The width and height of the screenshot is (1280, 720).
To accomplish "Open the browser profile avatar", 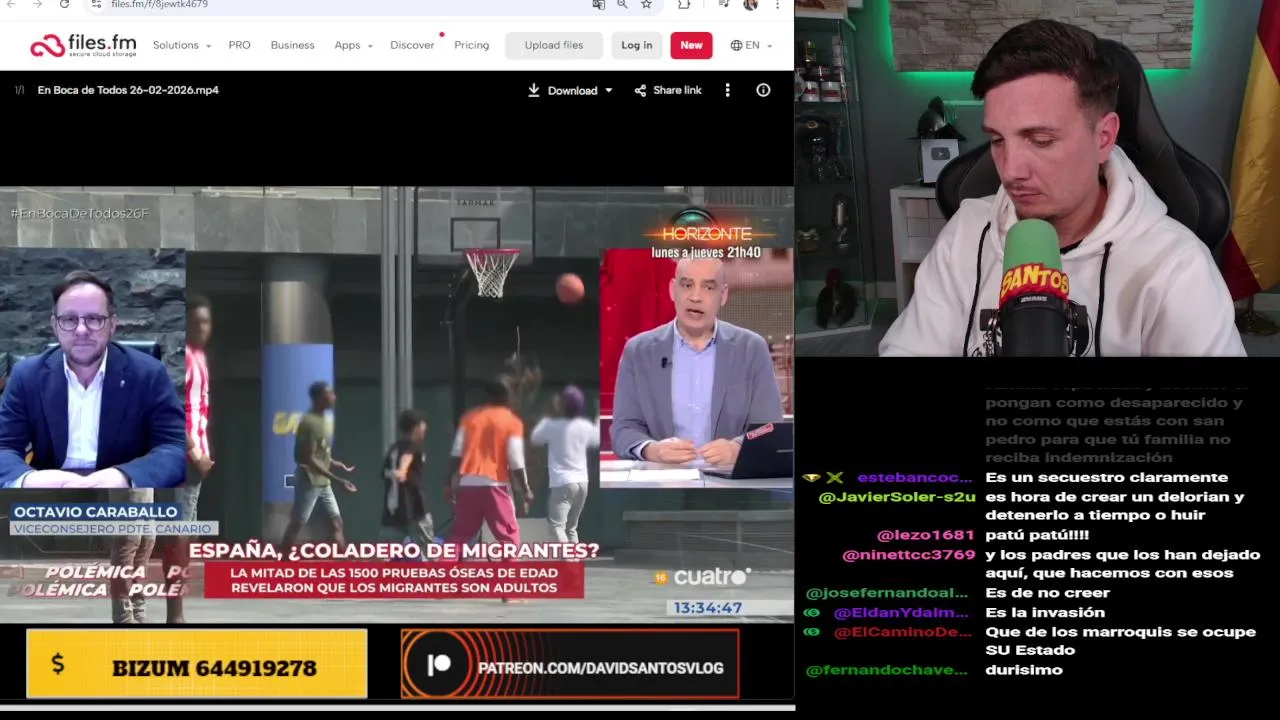I will coord(750,4).
